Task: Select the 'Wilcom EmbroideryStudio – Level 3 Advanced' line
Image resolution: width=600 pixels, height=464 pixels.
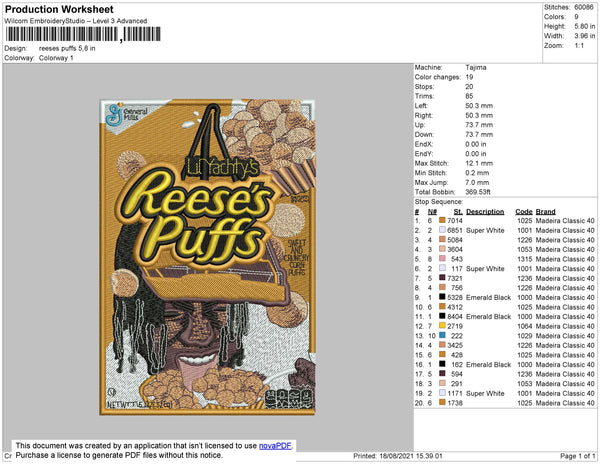Action: click(76, 21)
